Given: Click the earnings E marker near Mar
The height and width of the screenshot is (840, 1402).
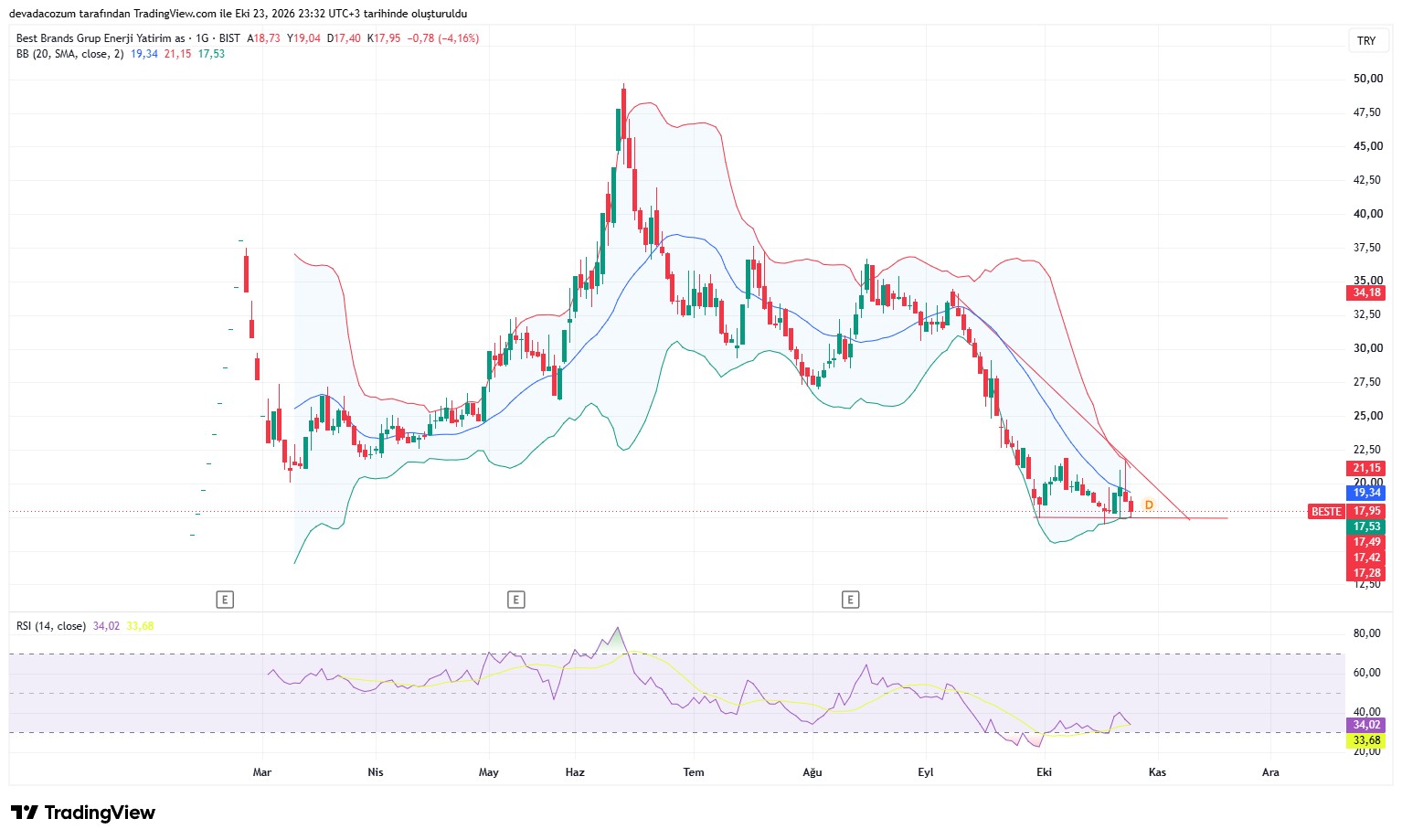Looking at the screenshot, I should pos(225,600).
